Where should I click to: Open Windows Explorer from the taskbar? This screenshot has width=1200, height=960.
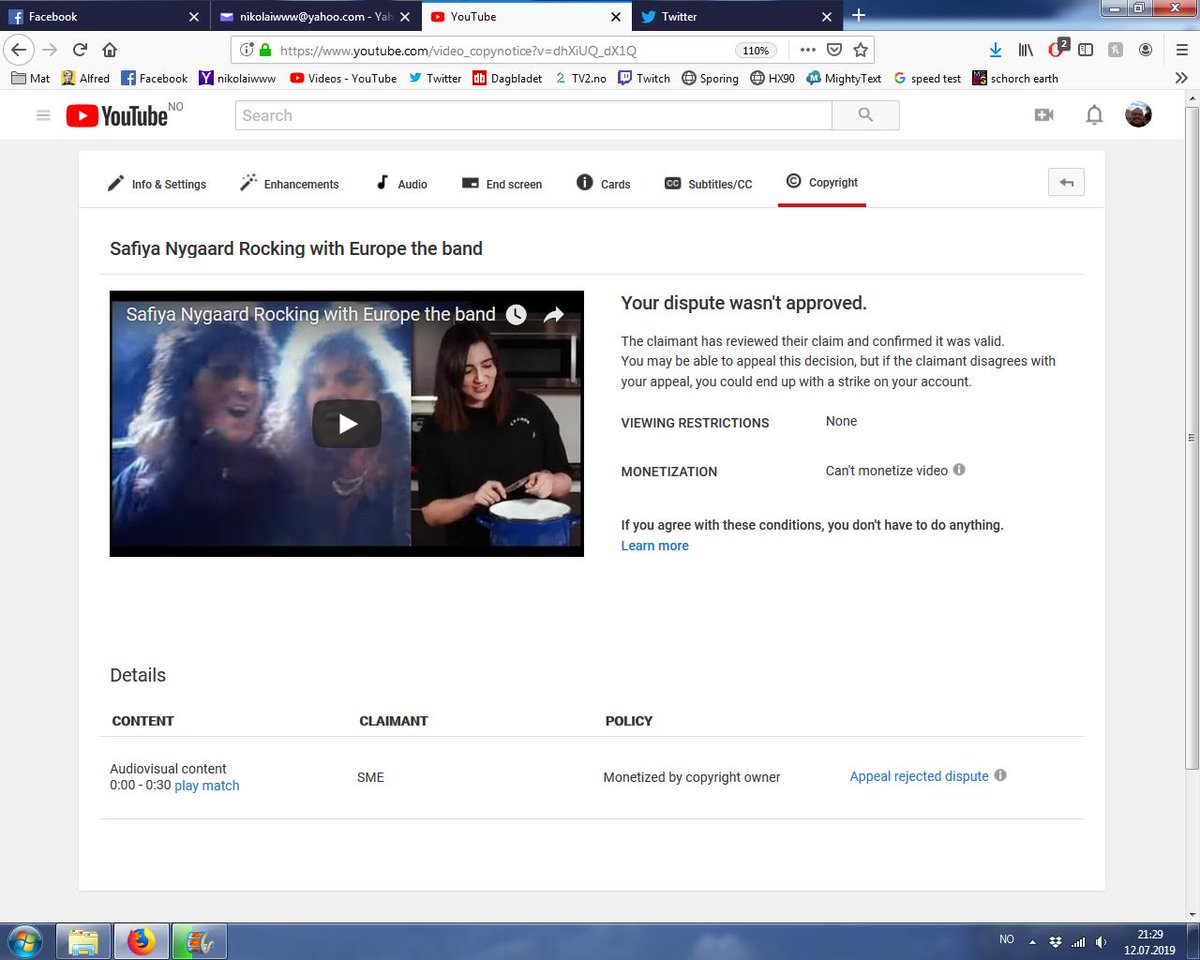[84, 942]
